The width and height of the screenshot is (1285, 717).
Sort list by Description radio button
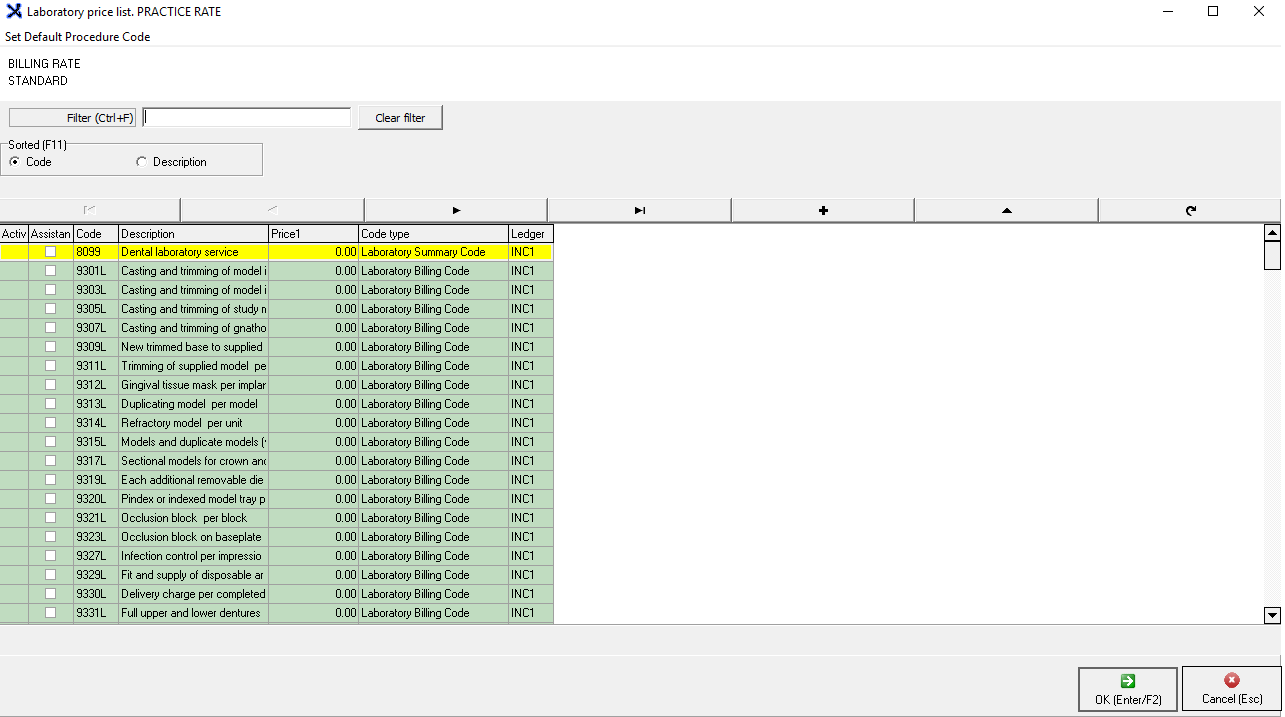(141, 162)
